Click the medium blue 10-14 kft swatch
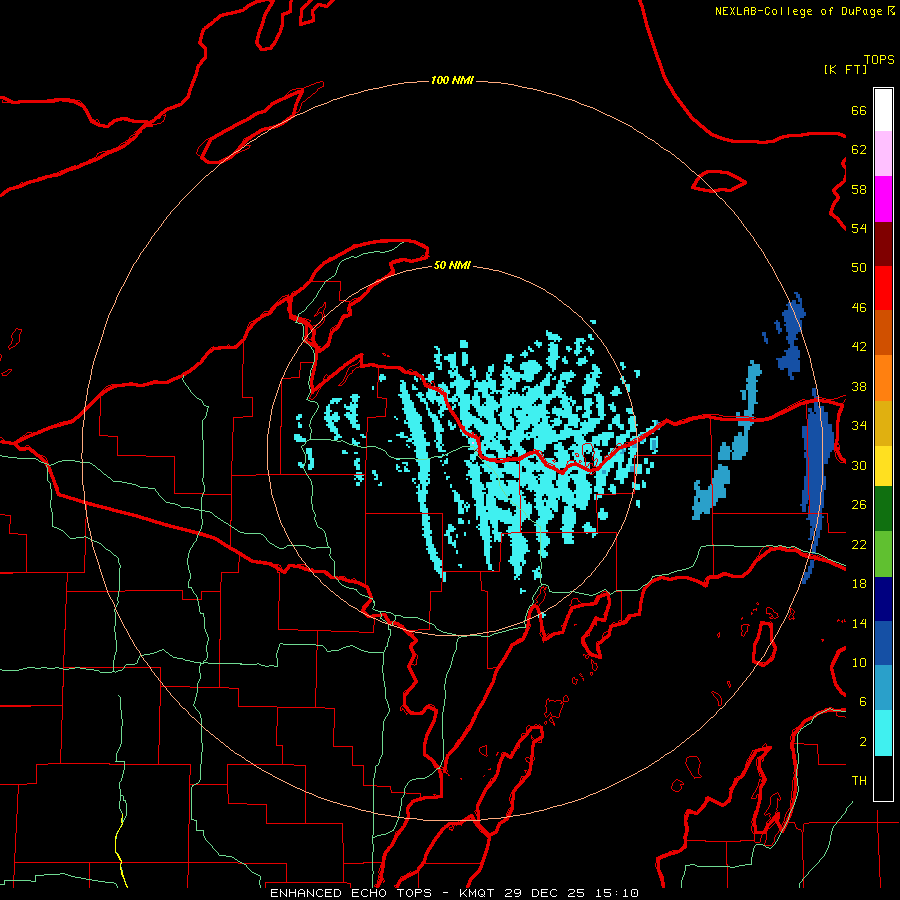The image size is (900, 900). coord(883,643)
